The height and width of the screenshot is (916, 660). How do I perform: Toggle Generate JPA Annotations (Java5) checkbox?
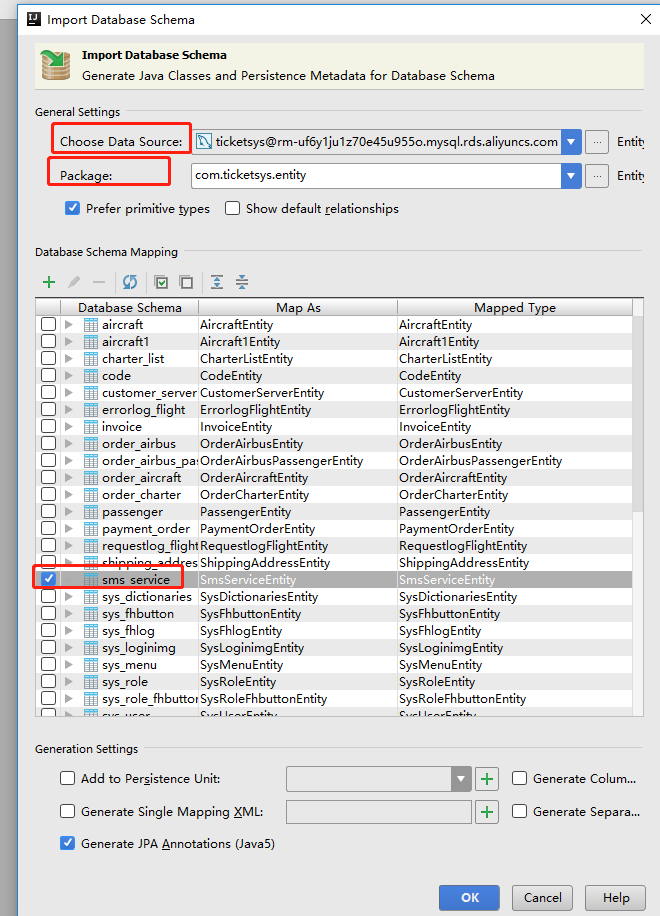(68, 843)
